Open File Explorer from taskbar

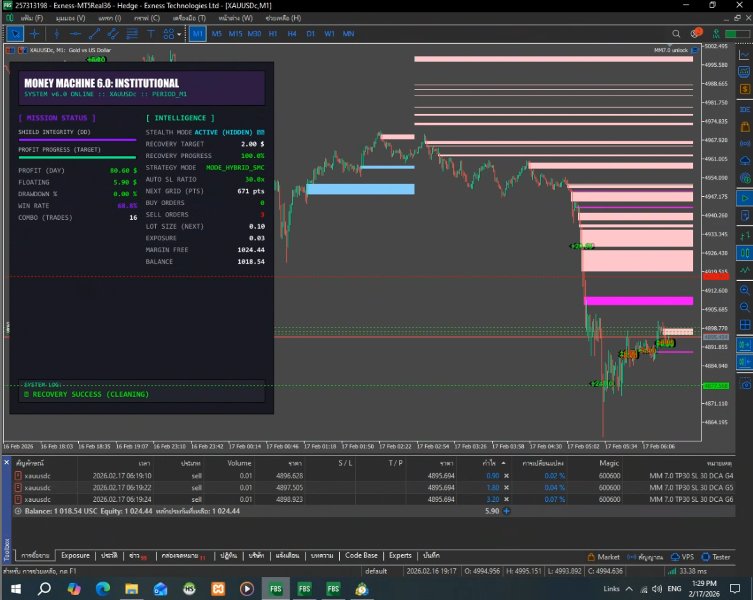click(x=132, y=588)
